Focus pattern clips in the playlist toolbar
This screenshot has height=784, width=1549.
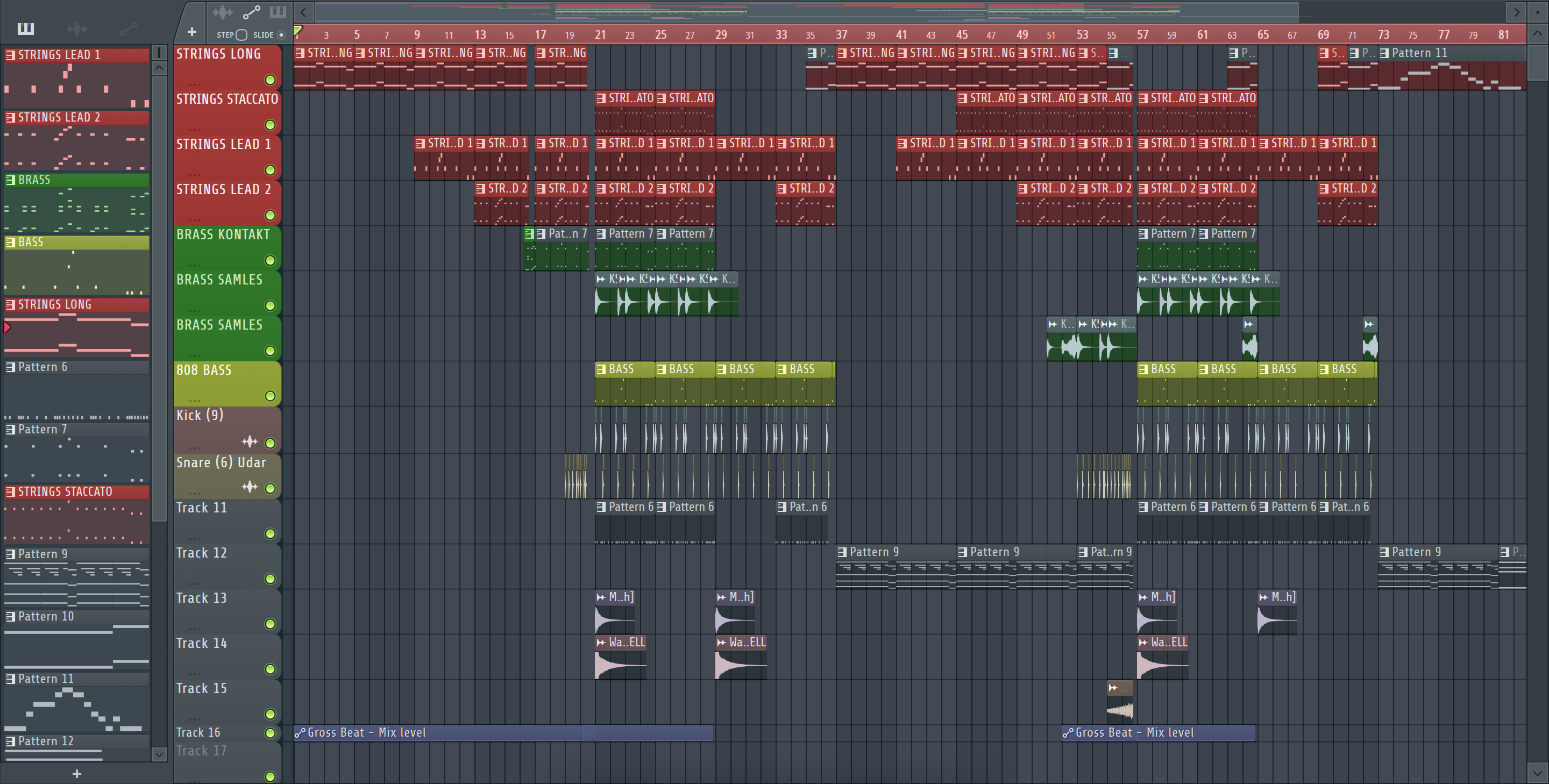click(278, 11)
